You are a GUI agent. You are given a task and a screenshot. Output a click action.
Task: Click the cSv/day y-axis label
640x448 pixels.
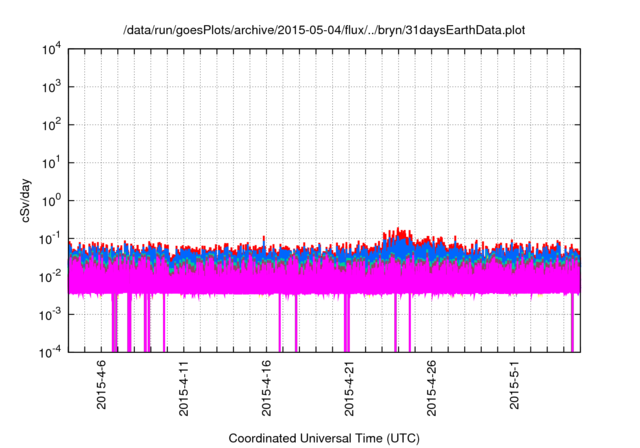pos(26,200)
